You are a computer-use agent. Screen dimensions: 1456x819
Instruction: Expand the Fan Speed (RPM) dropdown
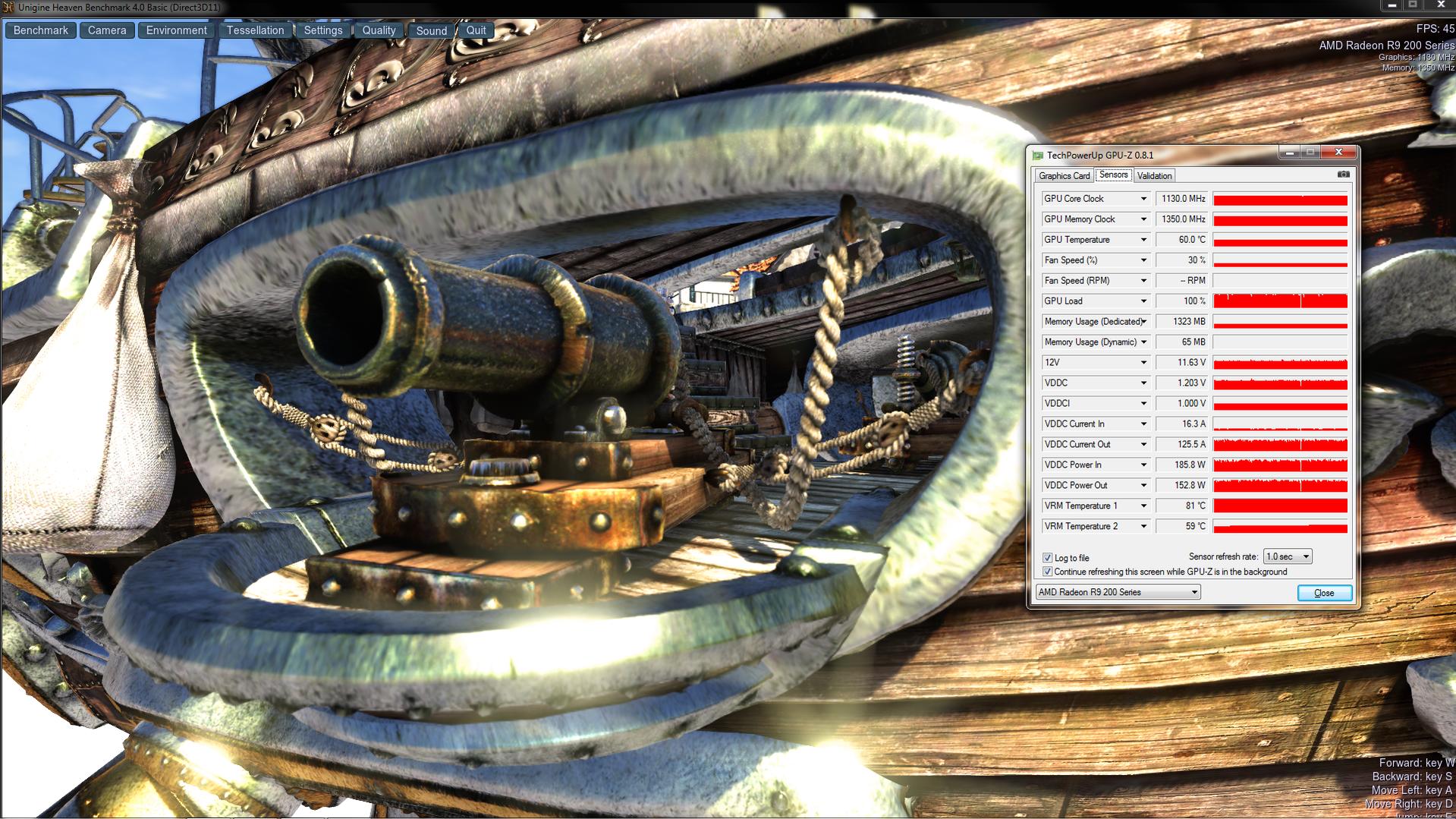pos(1143,281)
